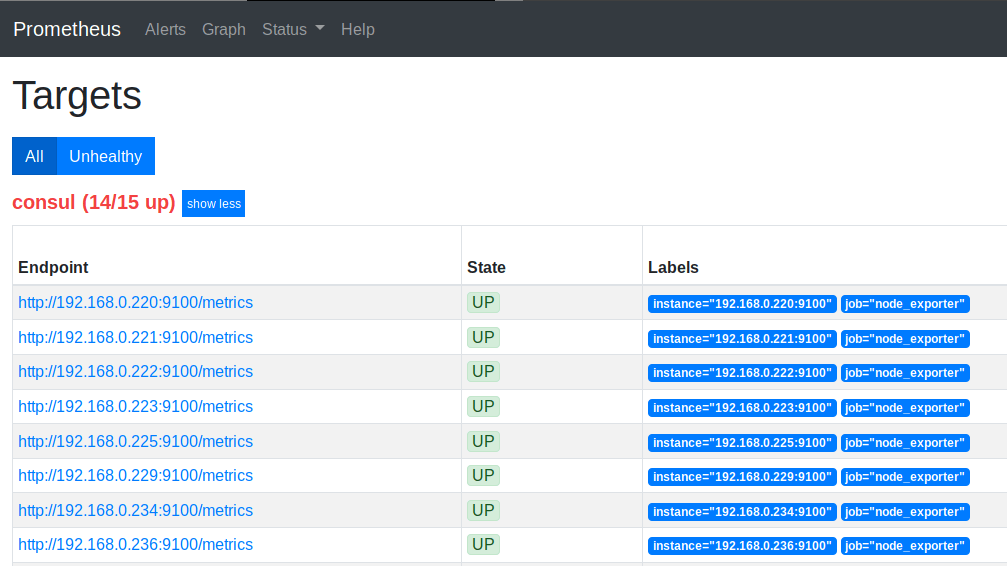
Task: Open the 192.168.0.220:9100 metrics endpoint
Action: click(x=136, y=303)
